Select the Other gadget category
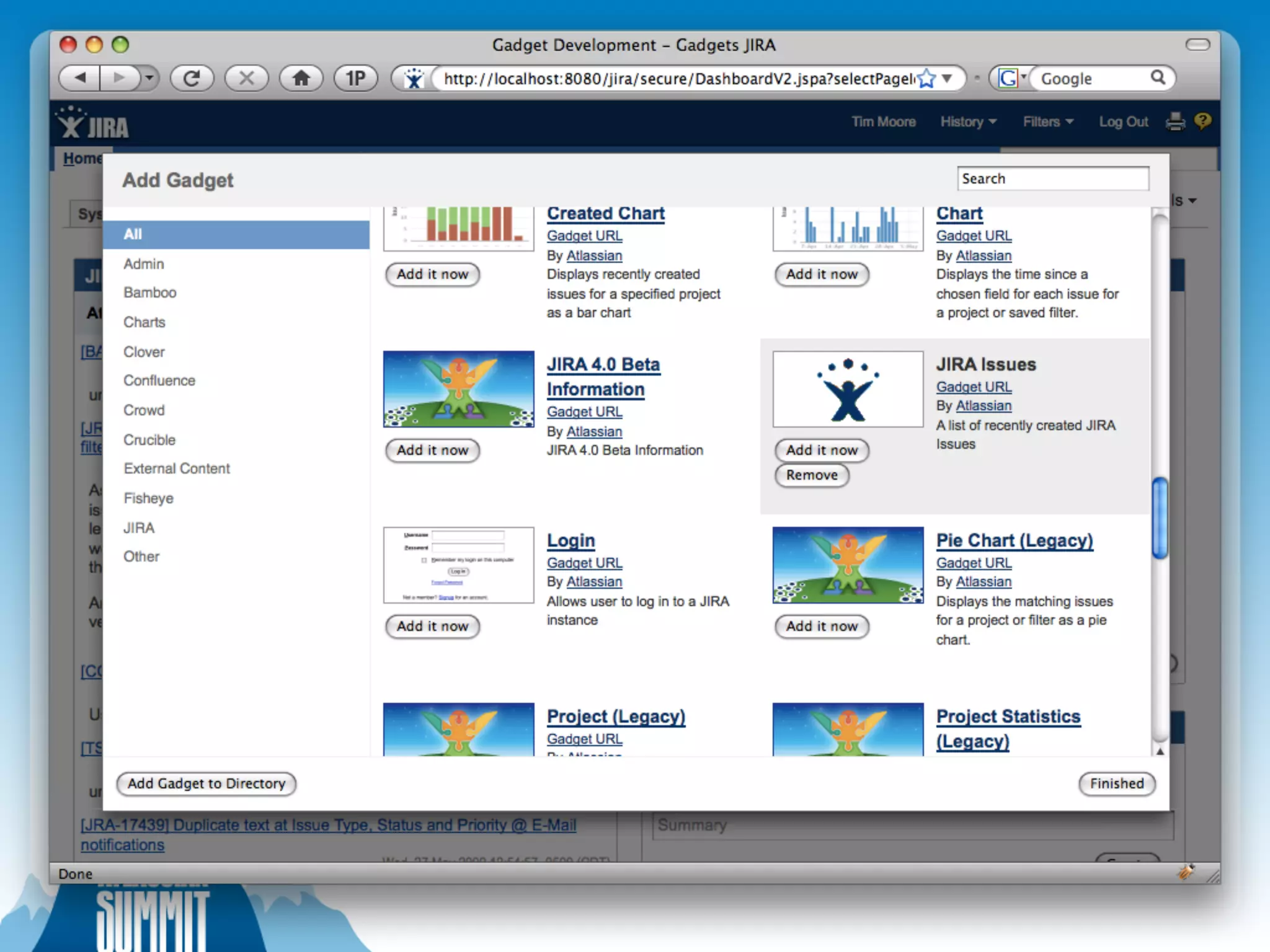This screenshot has width=1270, height=952. [x=141, y=557]
